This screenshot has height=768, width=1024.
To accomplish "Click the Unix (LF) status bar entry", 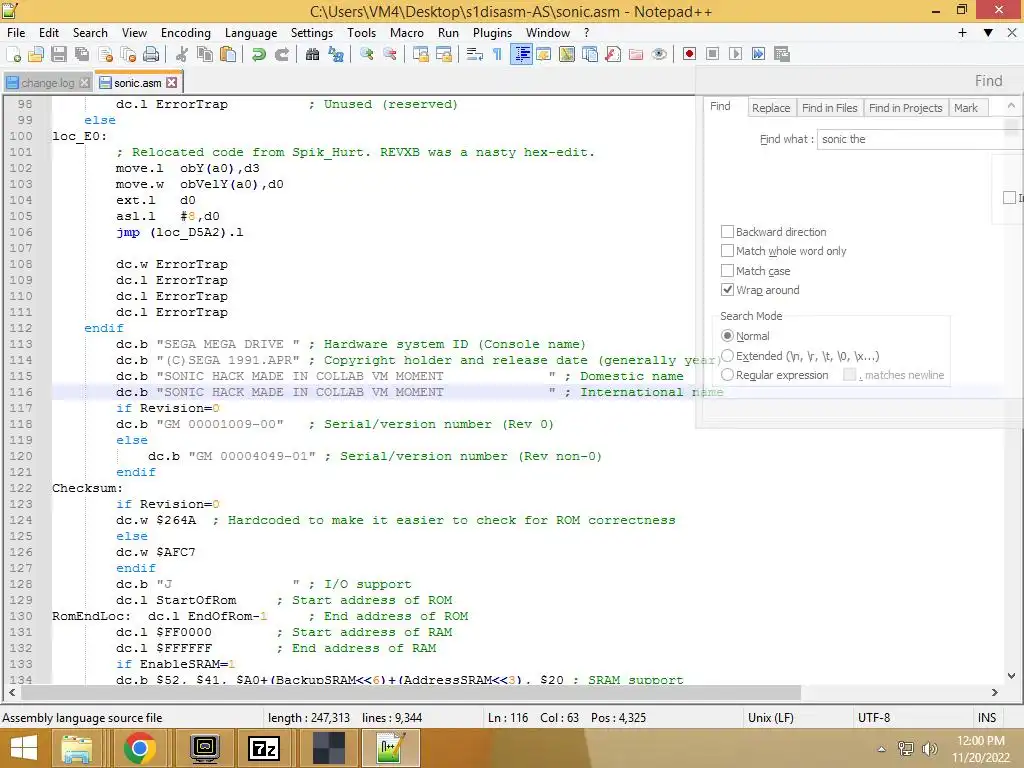I will pyautogui.click(x=771, y=718).
